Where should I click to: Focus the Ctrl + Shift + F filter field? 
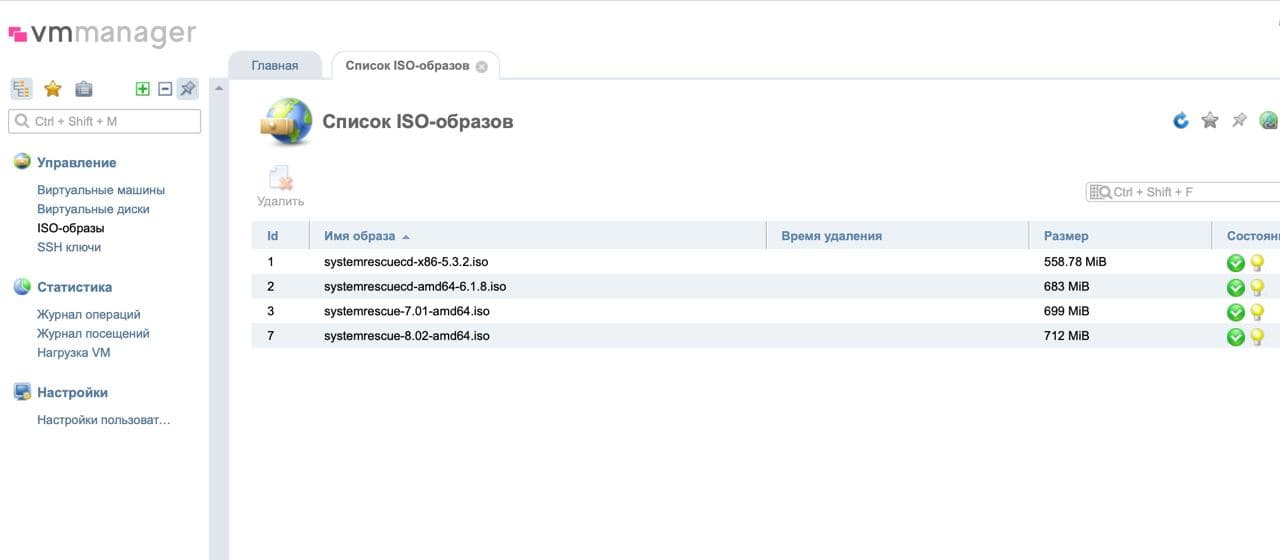[1183, 192]
